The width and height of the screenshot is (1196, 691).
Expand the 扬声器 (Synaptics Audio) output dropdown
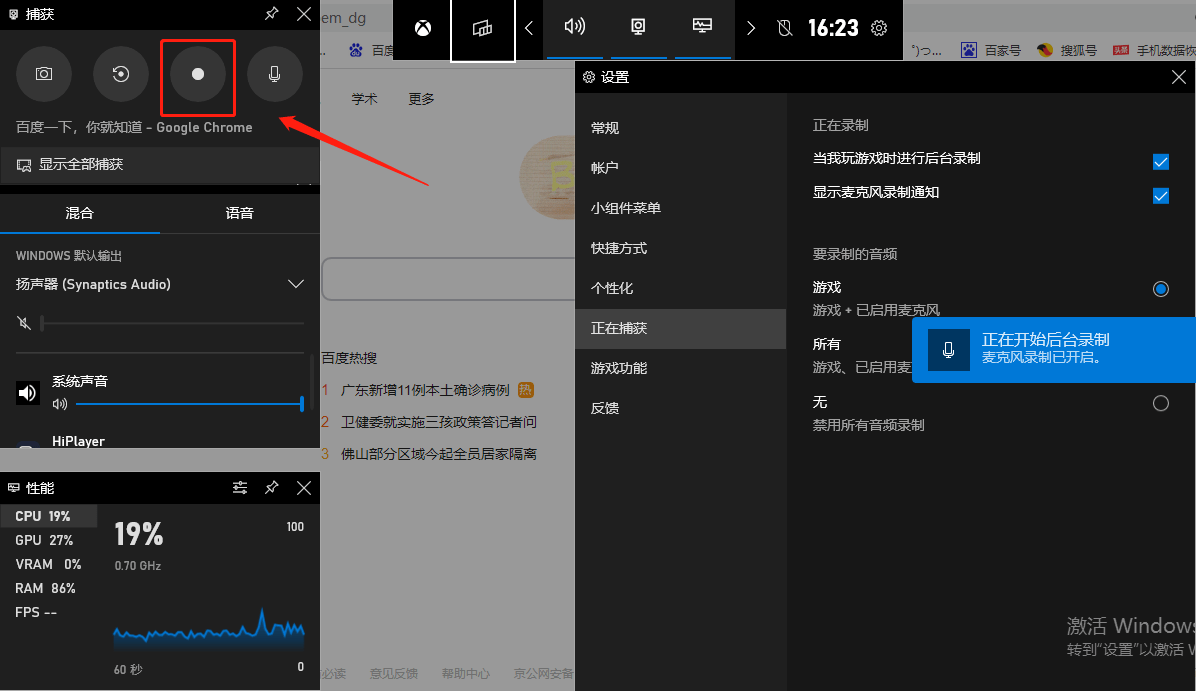coord(295,284)
